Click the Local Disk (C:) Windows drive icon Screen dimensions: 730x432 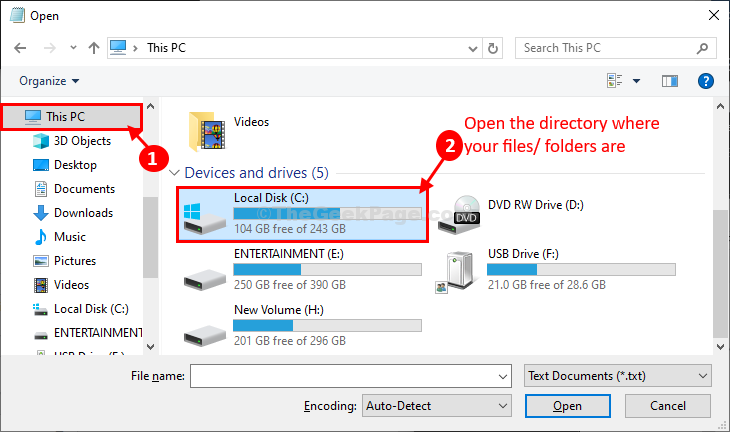[204, 217]
